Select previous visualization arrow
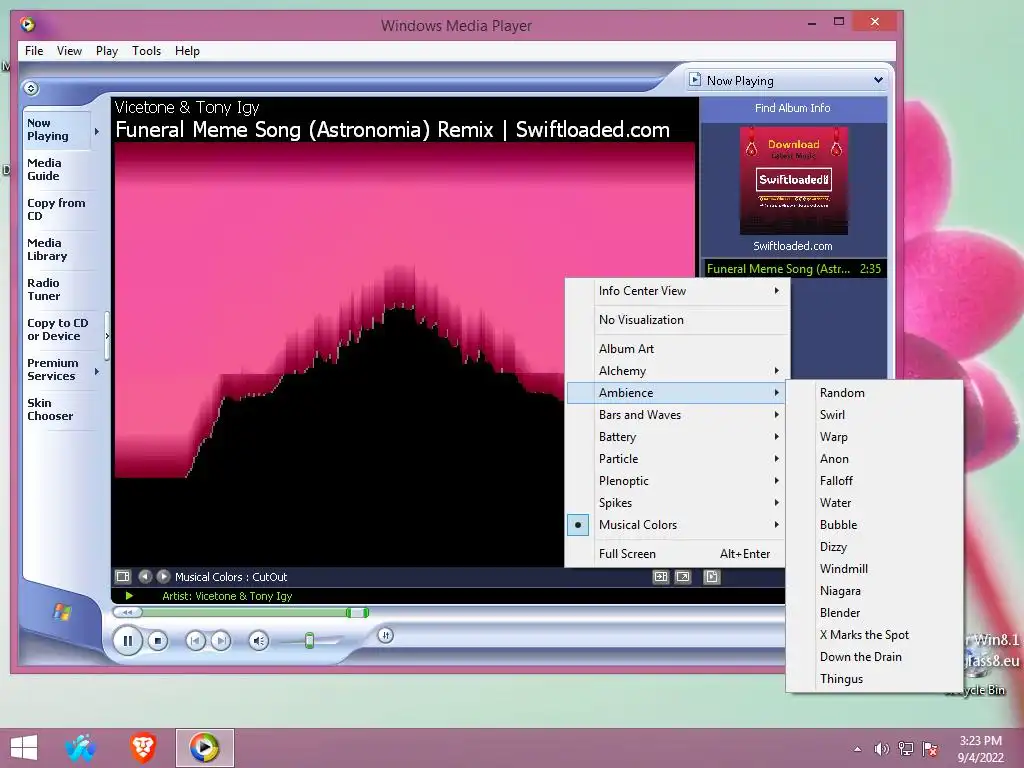1024x768 pixels. click(145, 577)
